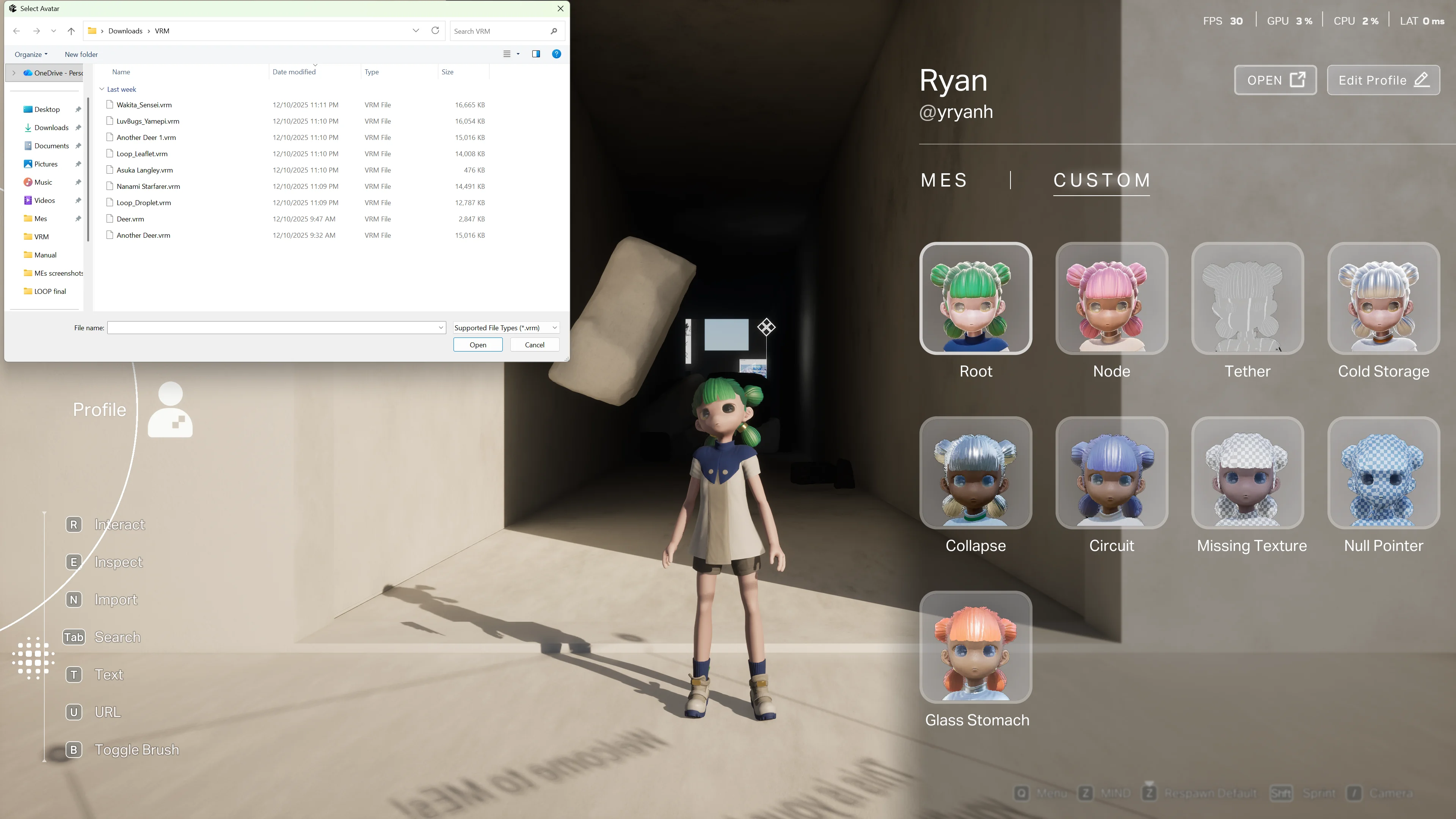Open the Music quick access folder
1456x819 pixels.
(43, 182)
